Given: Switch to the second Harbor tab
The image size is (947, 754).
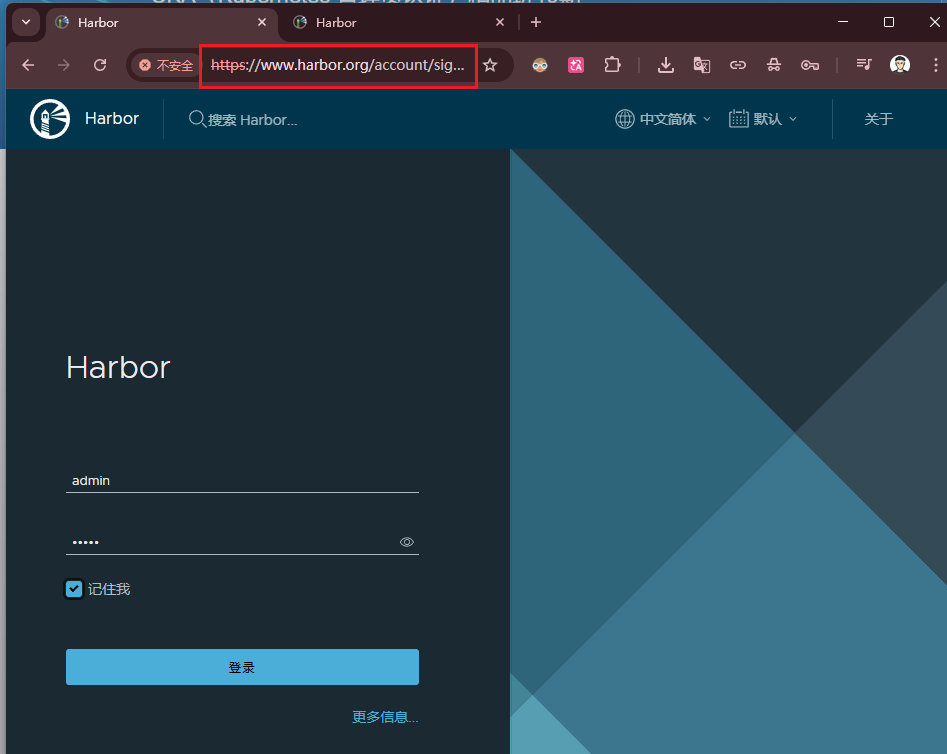Looking at the screenshot, I should pyautogui.click(x=399, y=23).
